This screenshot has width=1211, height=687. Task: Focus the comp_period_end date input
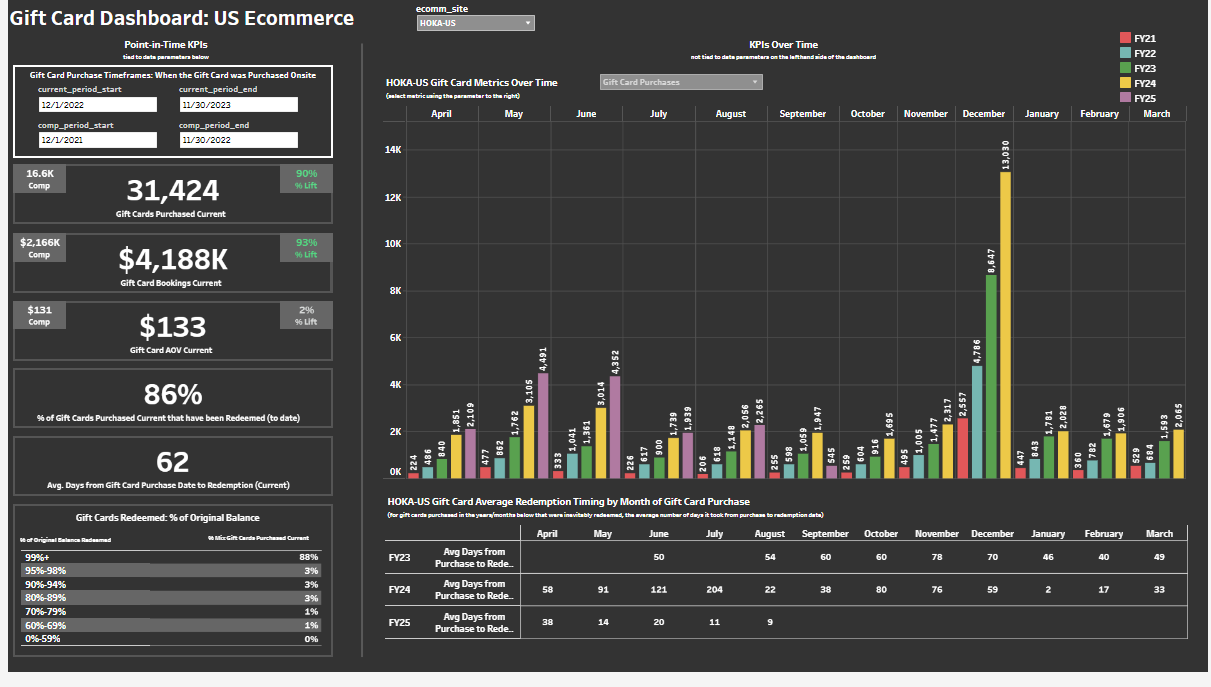[x=238, y=140]
